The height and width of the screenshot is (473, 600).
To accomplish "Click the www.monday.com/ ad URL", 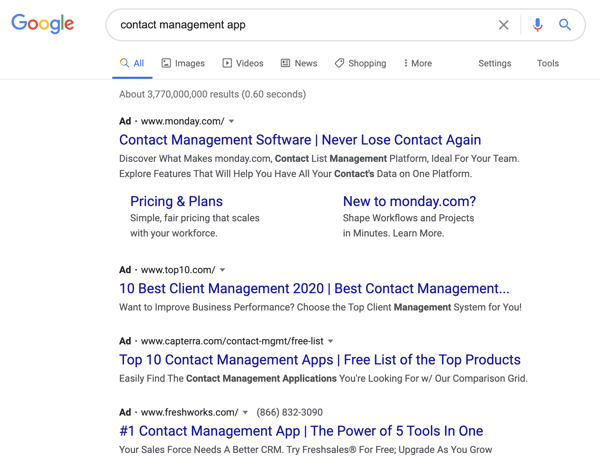I will (x=183, y=121).
